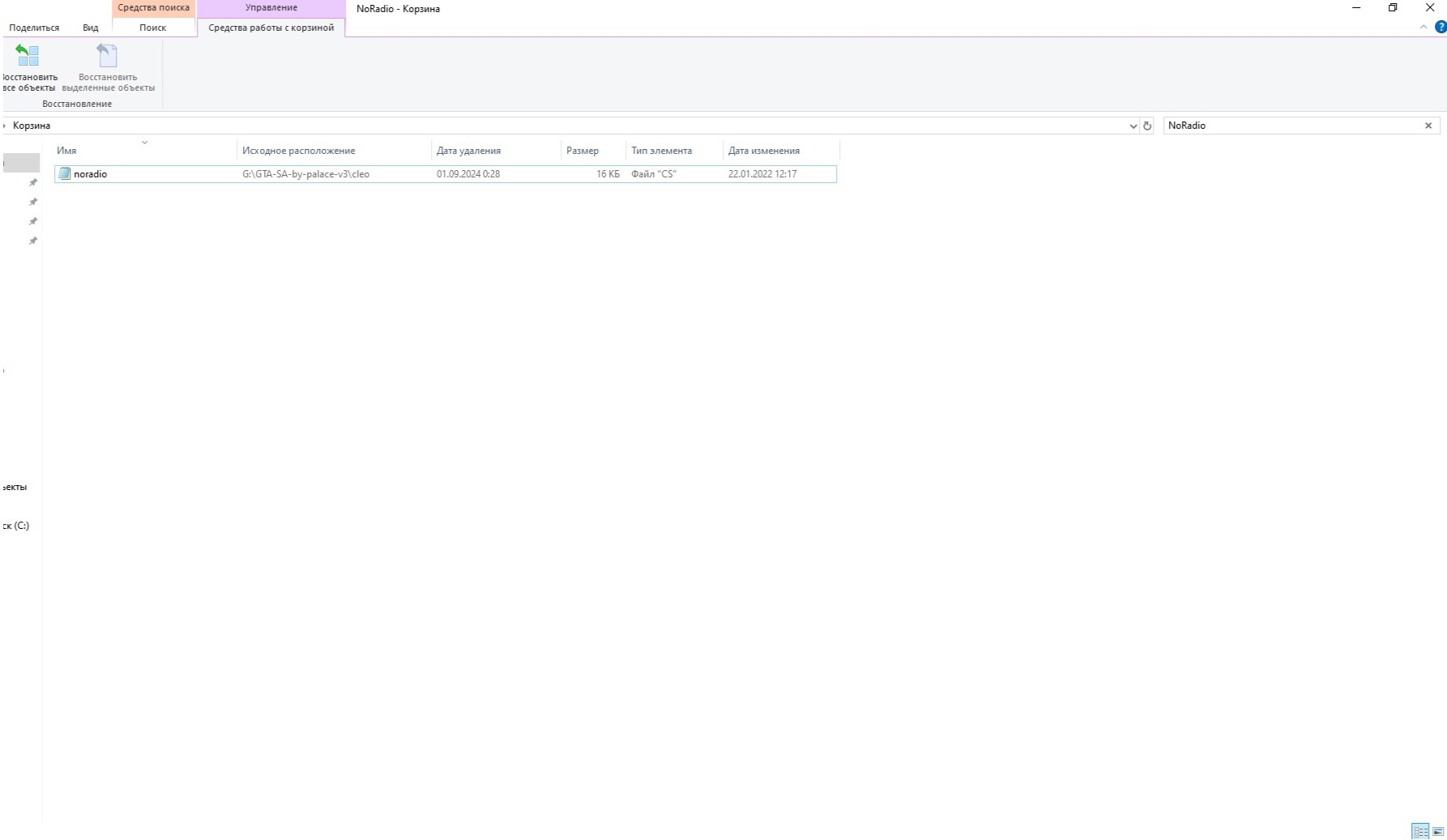Collapse the ribbon using the chevron

click(x=1424, y=28)
